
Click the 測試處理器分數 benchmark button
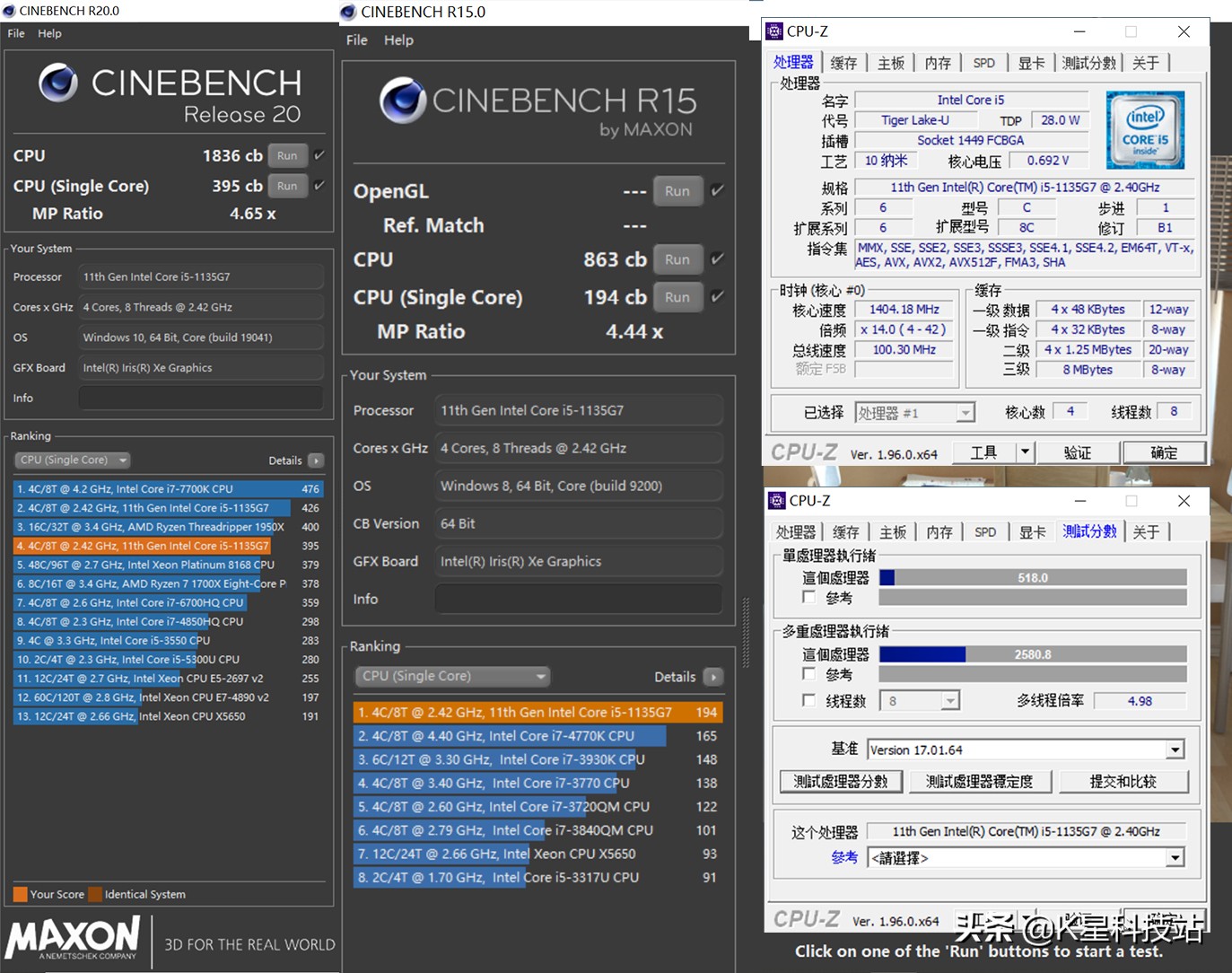(841, 782)
